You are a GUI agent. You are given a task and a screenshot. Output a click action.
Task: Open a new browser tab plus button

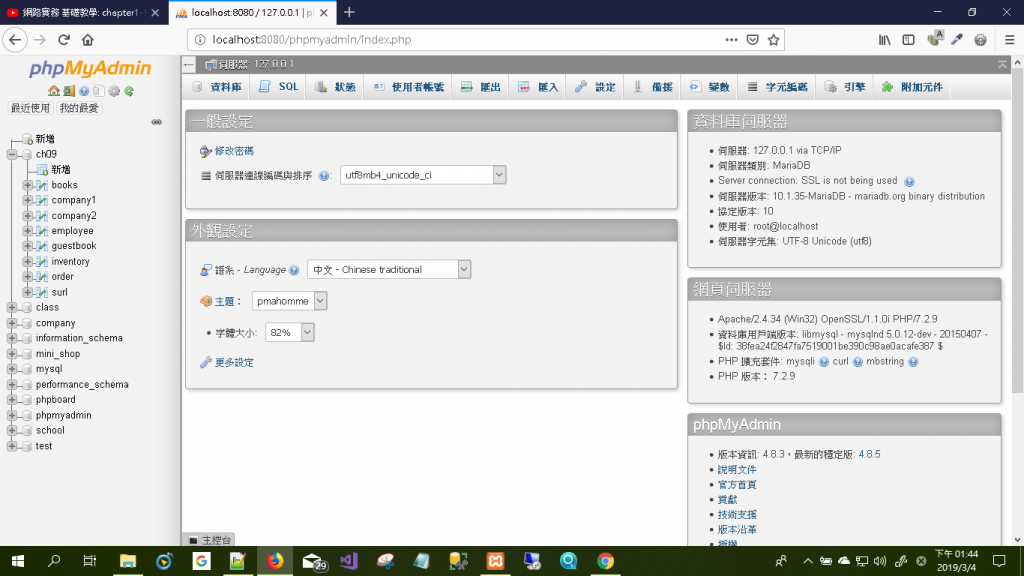tap(349, 12)
